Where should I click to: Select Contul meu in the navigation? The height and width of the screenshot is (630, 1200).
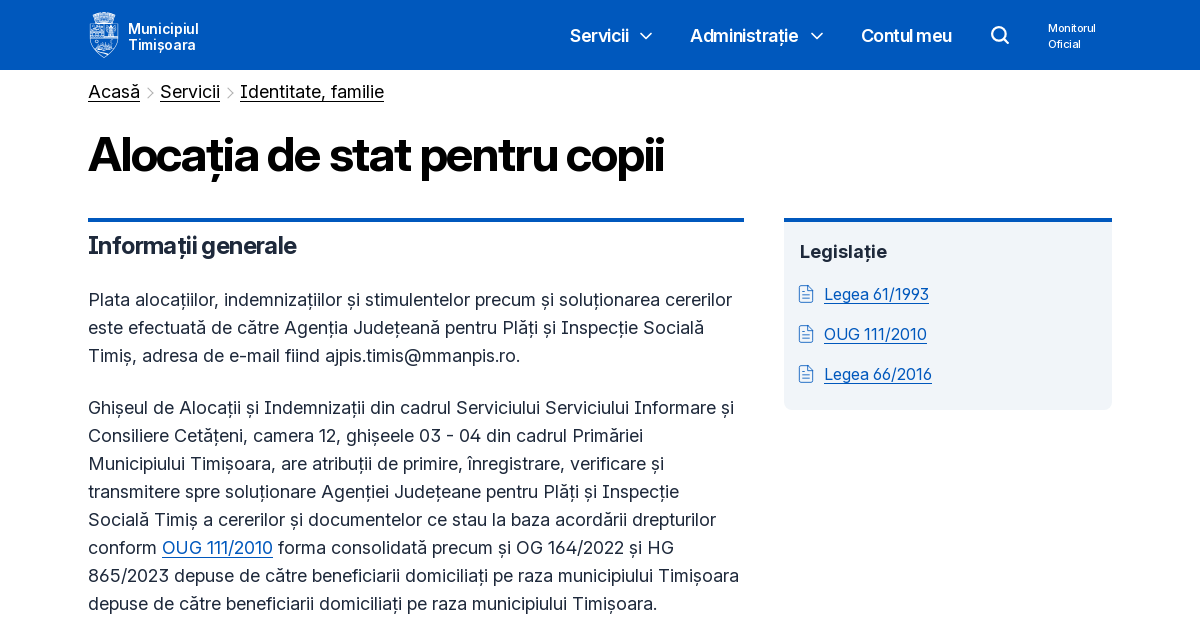906,36
